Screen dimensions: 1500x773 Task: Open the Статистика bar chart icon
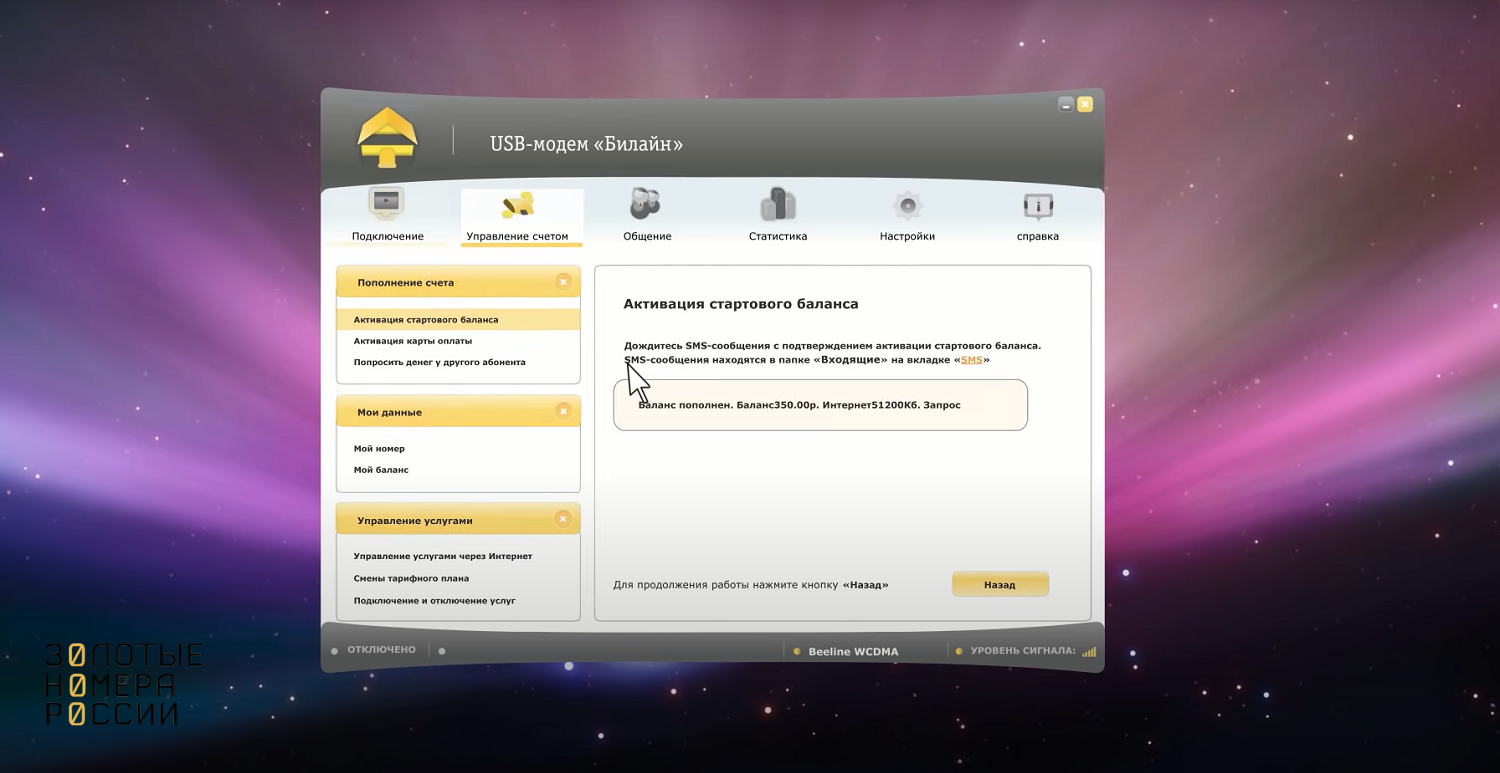point(777,204)
